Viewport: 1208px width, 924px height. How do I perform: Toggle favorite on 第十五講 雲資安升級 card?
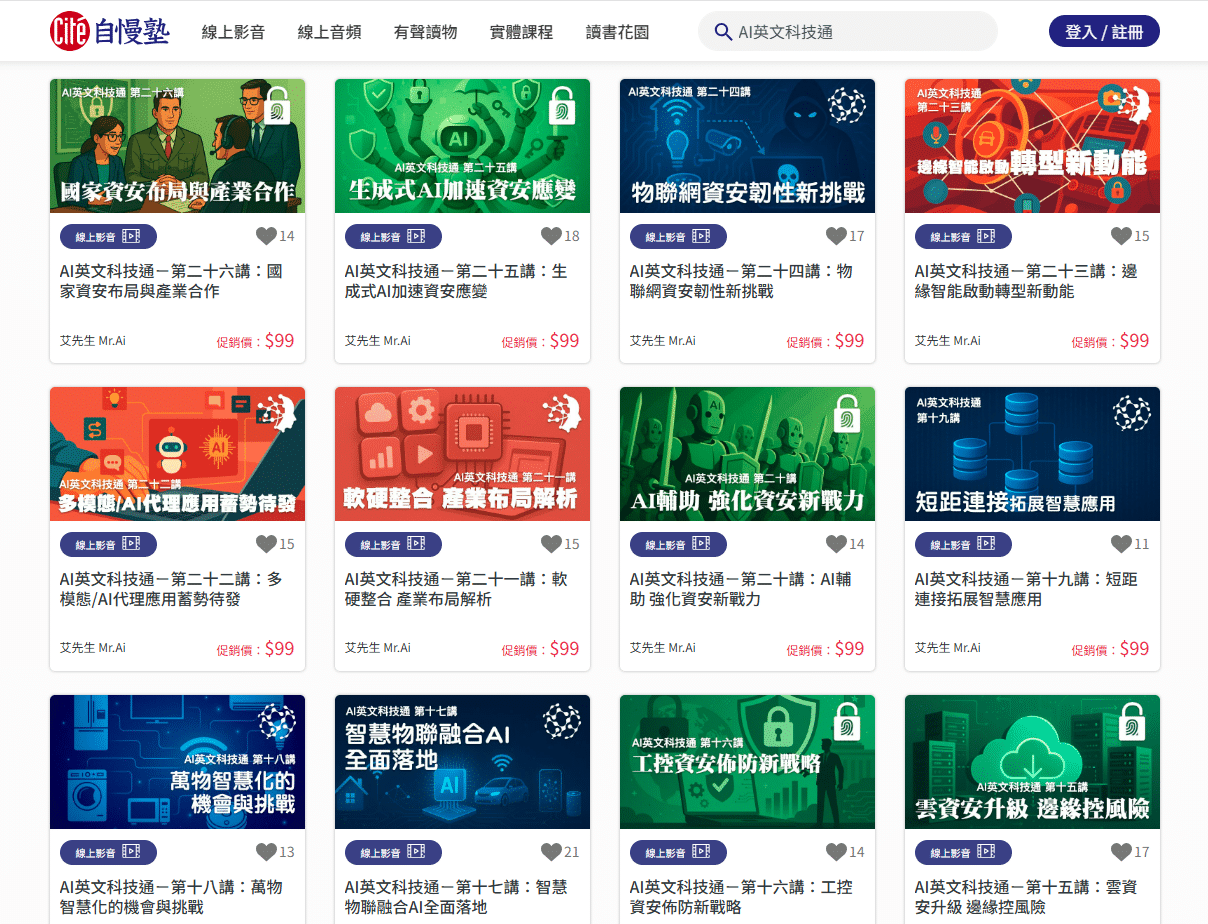coord(1121,852)
